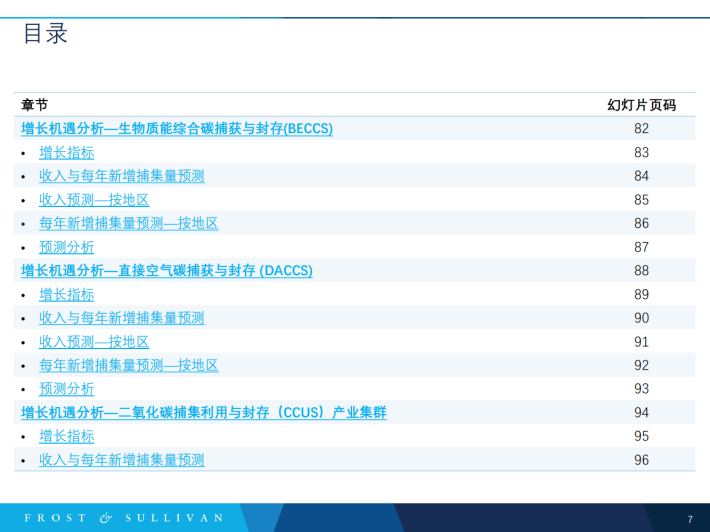Open the DACCS growth opportunity analysis link

[x=167, y=271]
